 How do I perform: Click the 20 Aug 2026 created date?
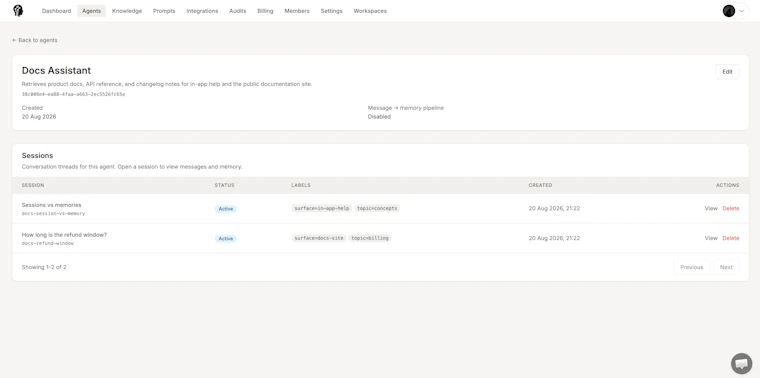click(x=39, y=117)
